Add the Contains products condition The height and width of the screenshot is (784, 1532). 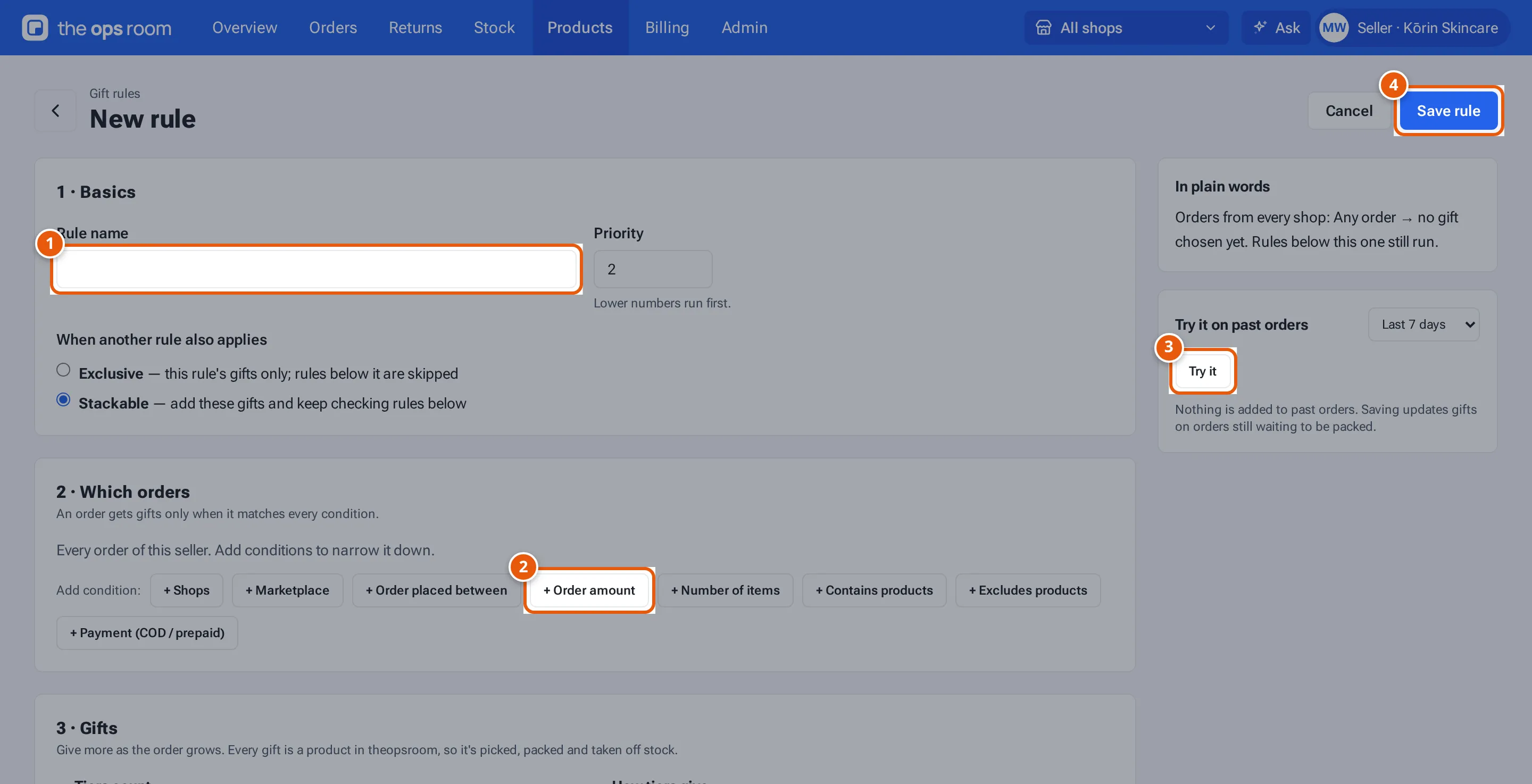873,590
